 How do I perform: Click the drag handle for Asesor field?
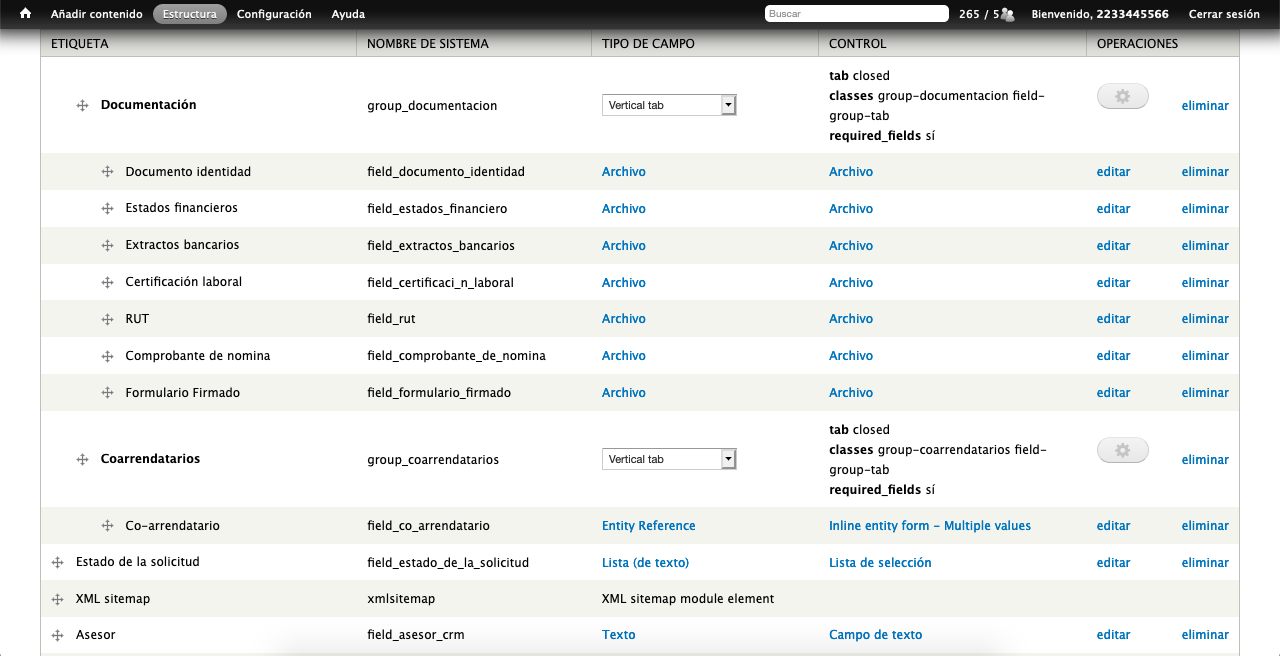tap(58, 635)
